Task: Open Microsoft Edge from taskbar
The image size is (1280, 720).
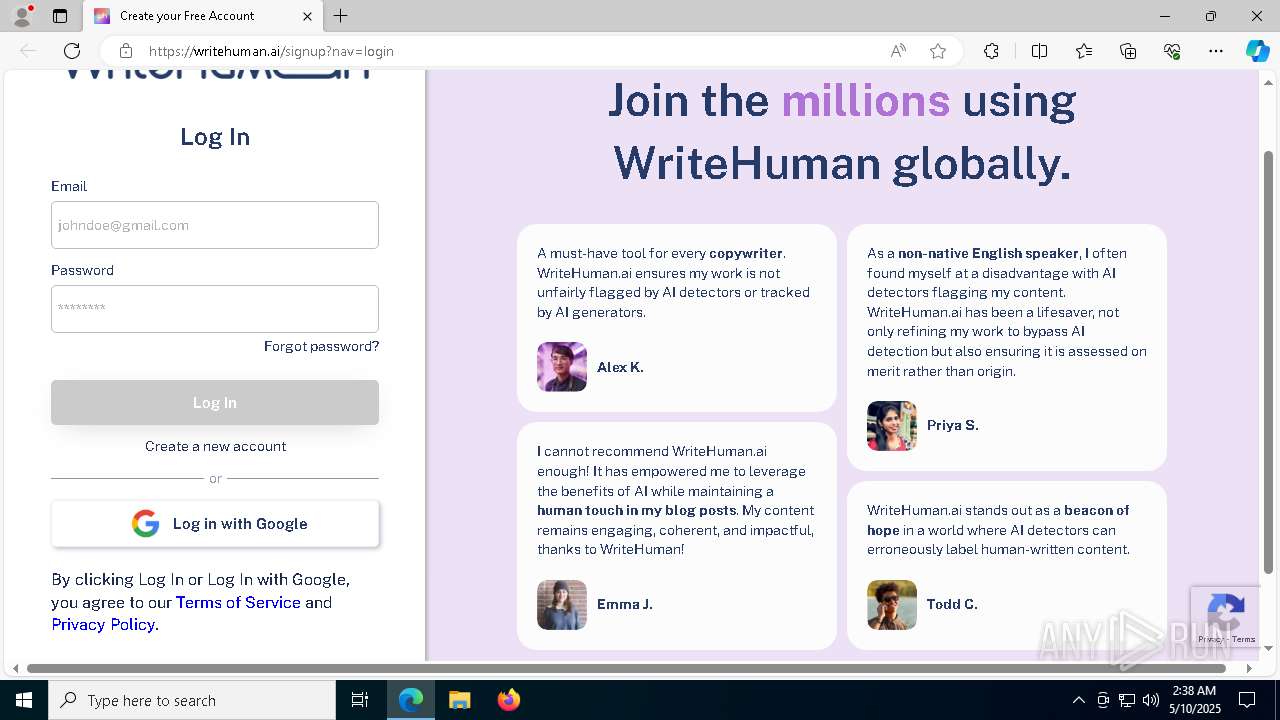Action: [x=411, y=700]
